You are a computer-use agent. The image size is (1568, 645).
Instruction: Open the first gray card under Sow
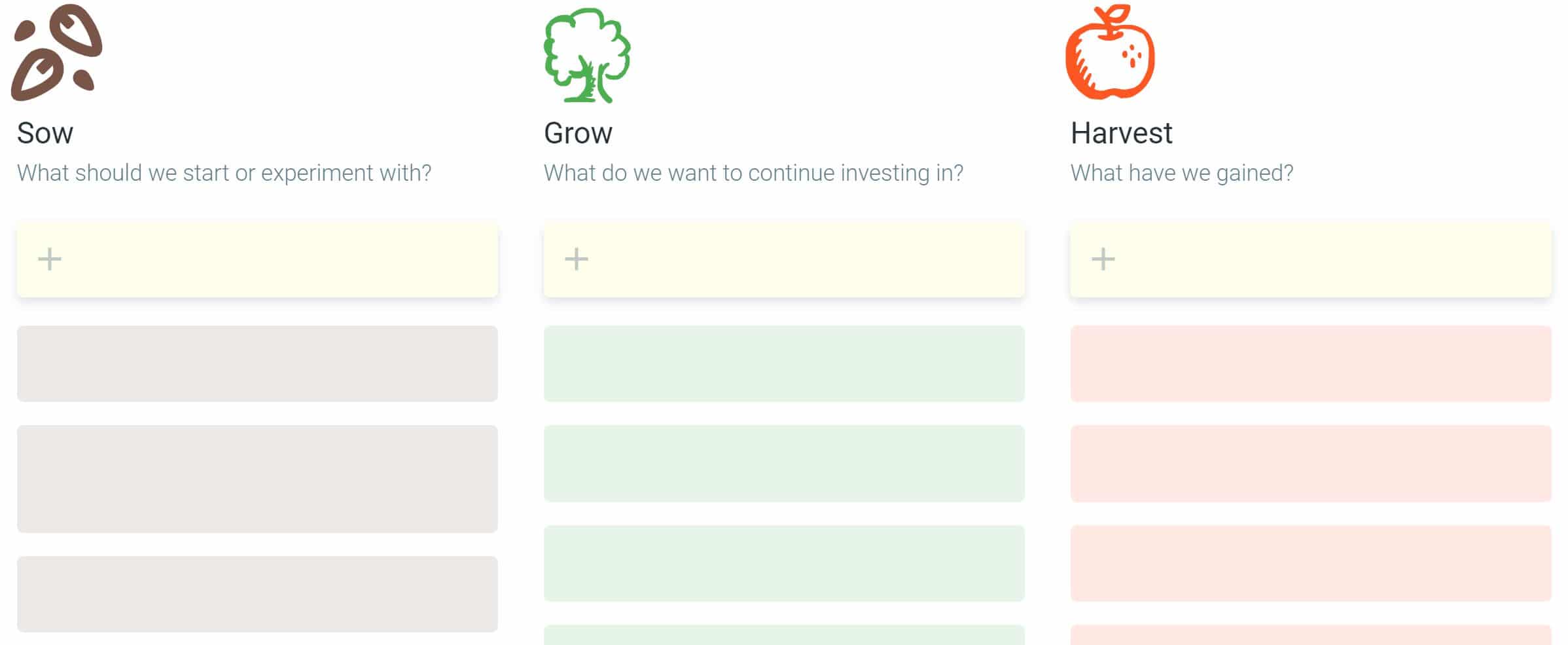coord(257,363)
